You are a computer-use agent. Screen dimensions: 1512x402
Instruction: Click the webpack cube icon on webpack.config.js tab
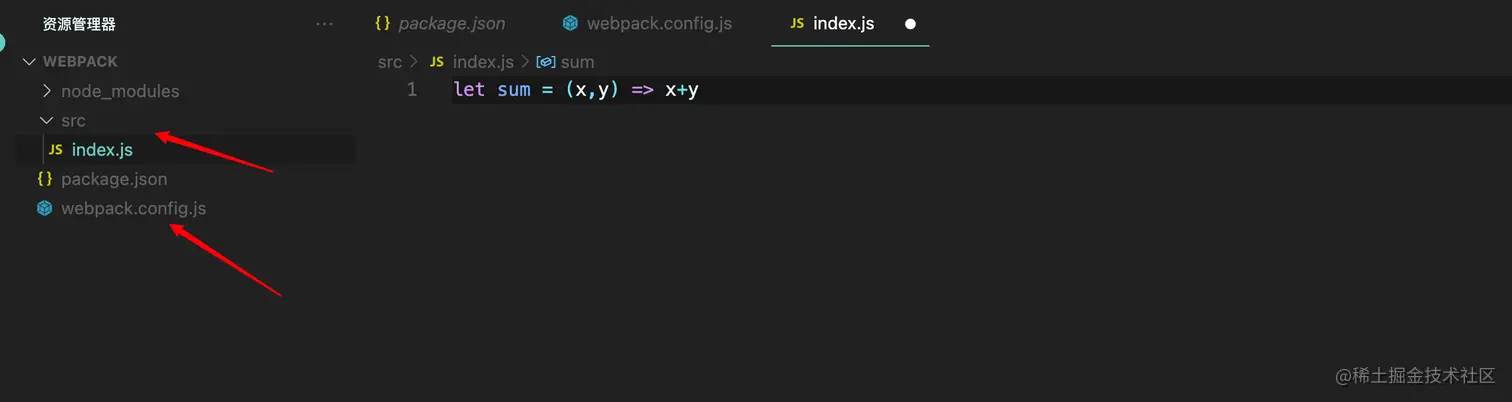[570, 23]
